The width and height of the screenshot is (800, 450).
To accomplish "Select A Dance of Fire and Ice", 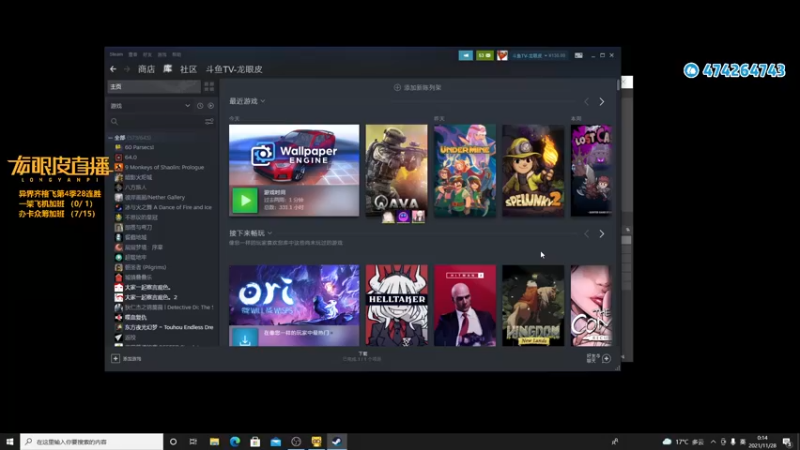I will click(168, 207).
